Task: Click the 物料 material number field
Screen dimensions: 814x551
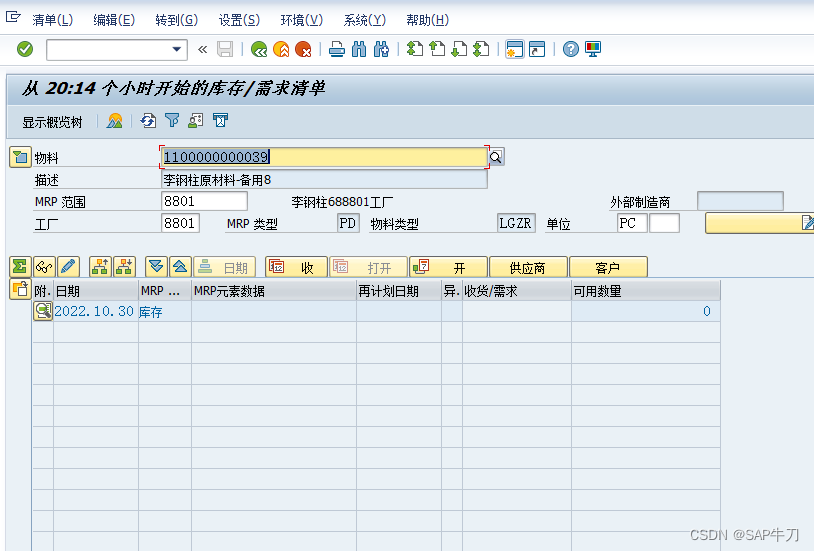Action: click(x=324, y=157)
